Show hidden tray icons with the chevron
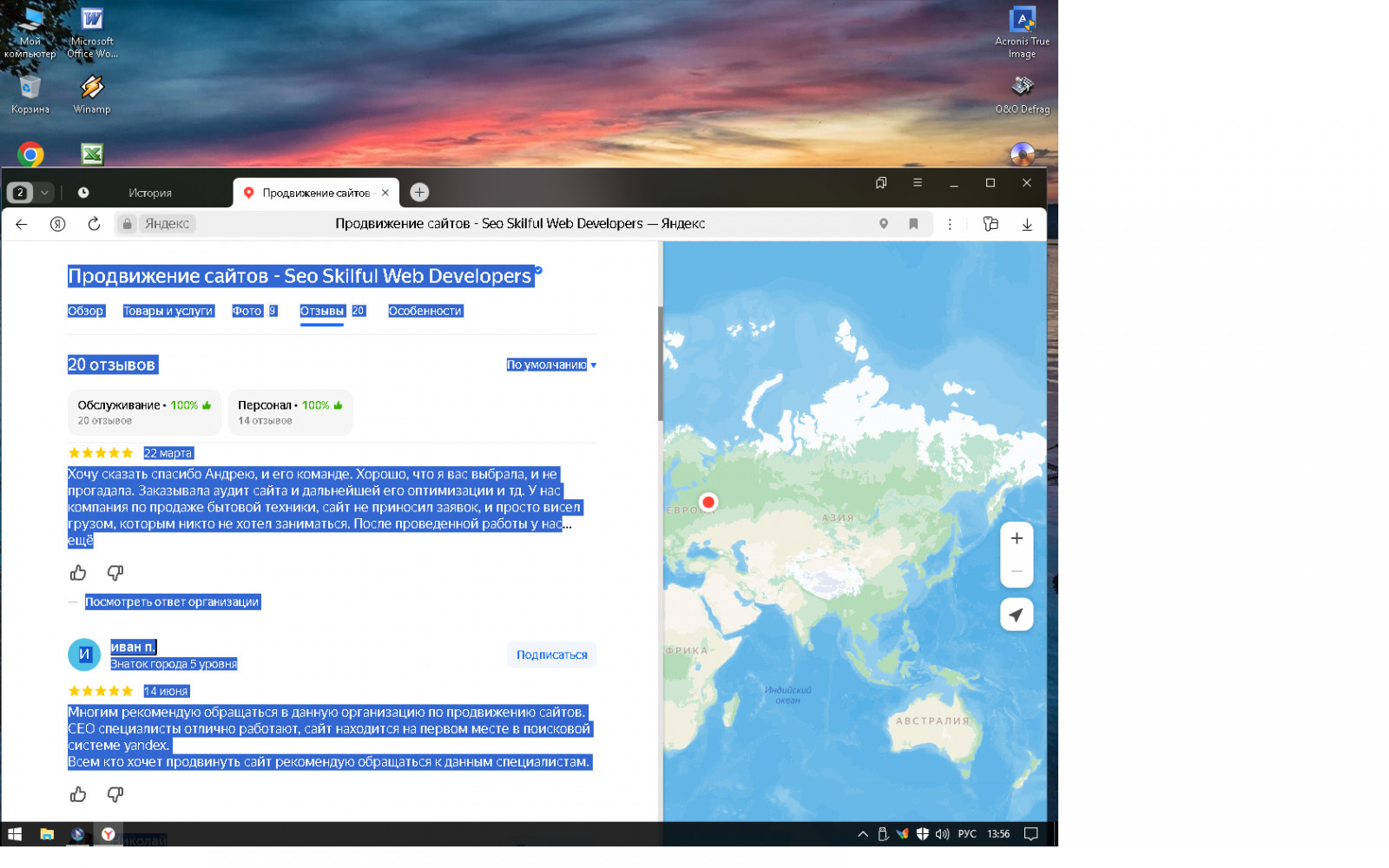The image size is (1389, 868). click(x=862, y=834)
